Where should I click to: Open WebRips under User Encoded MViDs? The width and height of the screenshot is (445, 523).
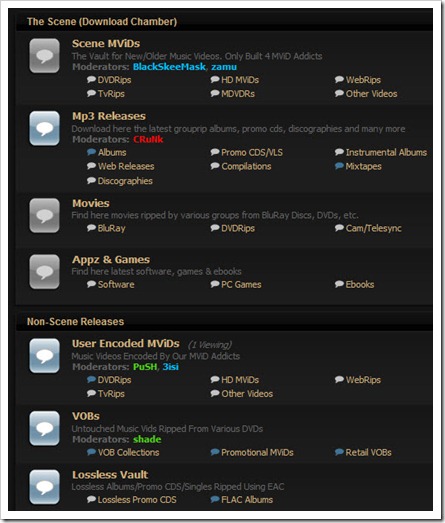[363, 380]
